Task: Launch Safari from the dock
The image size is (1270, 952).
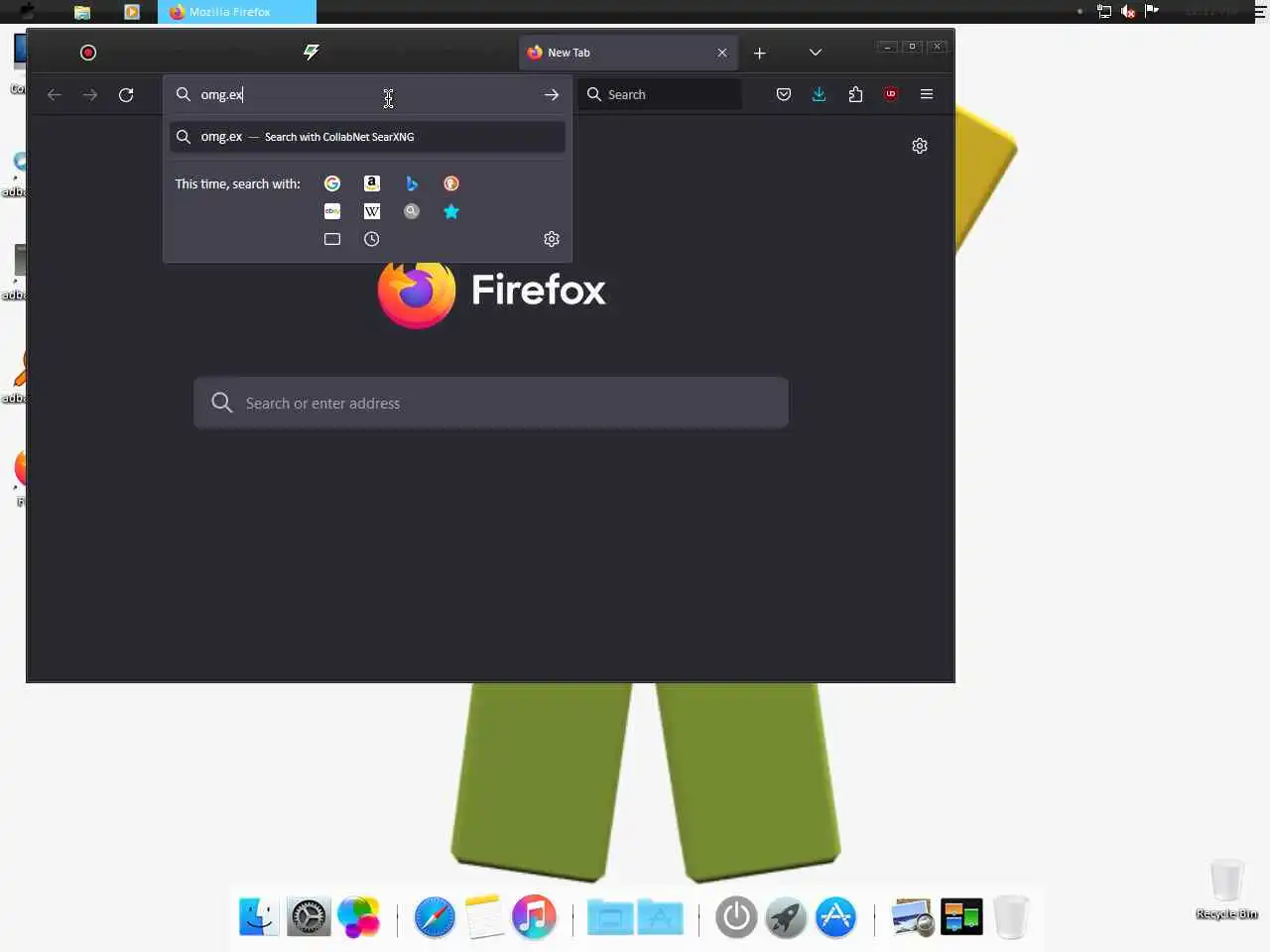Action: pyautogui.click(x=435, y=916)
